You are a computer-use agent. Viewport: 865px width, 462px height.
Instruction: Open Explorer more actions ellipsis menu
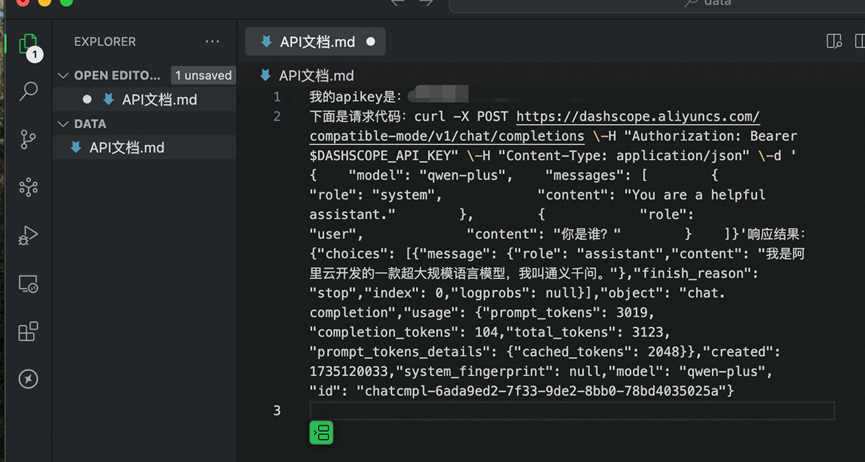tap(212, 42)
